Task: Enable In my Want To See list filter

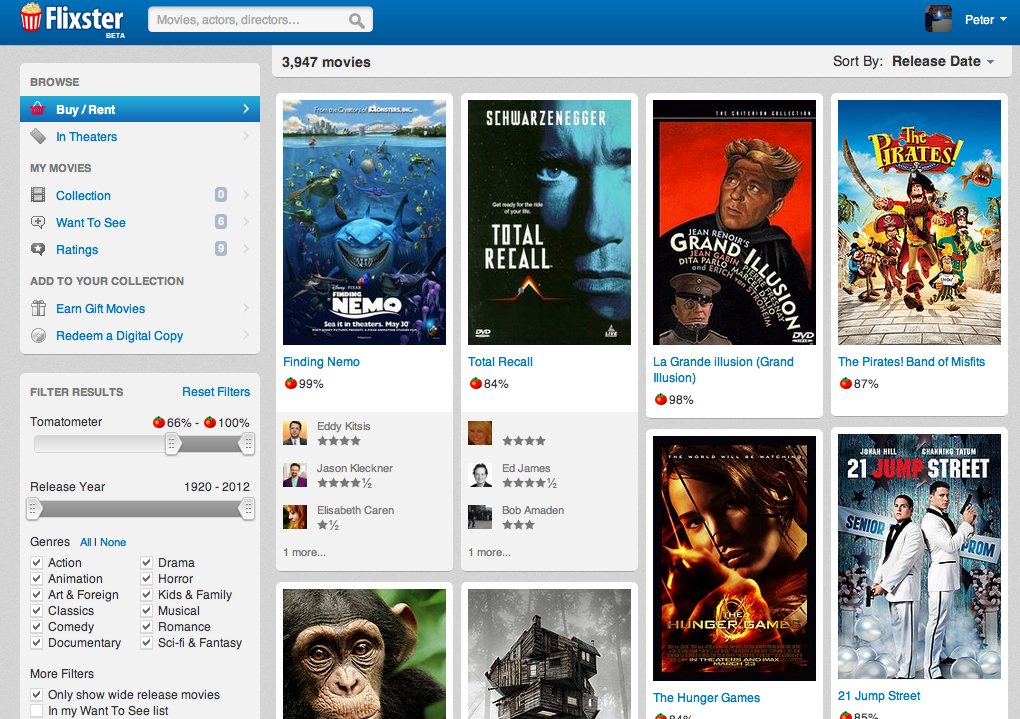Action: [36, 711]
